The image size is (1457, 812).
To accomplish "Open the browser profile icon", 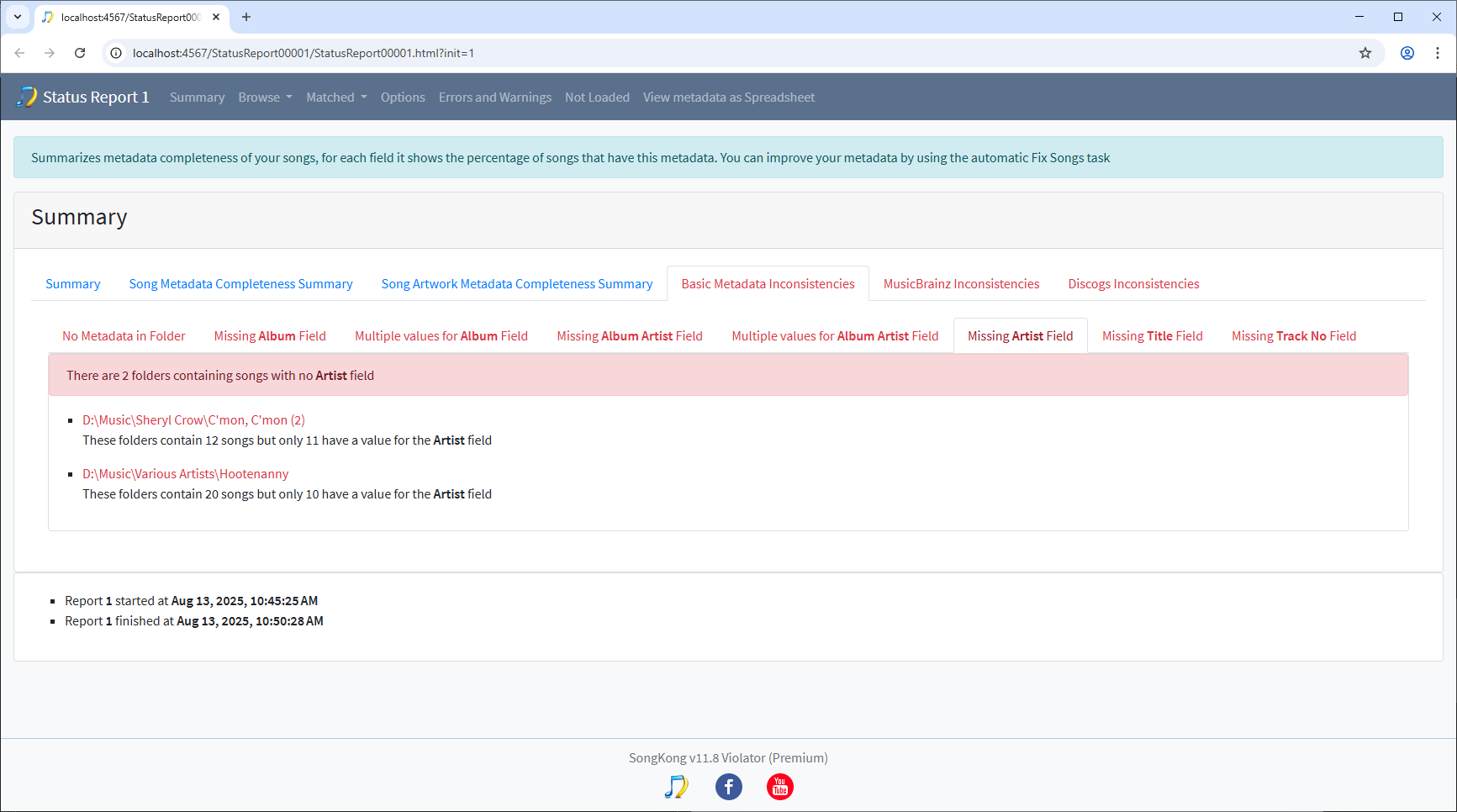I will click(x=1407, y=53).
